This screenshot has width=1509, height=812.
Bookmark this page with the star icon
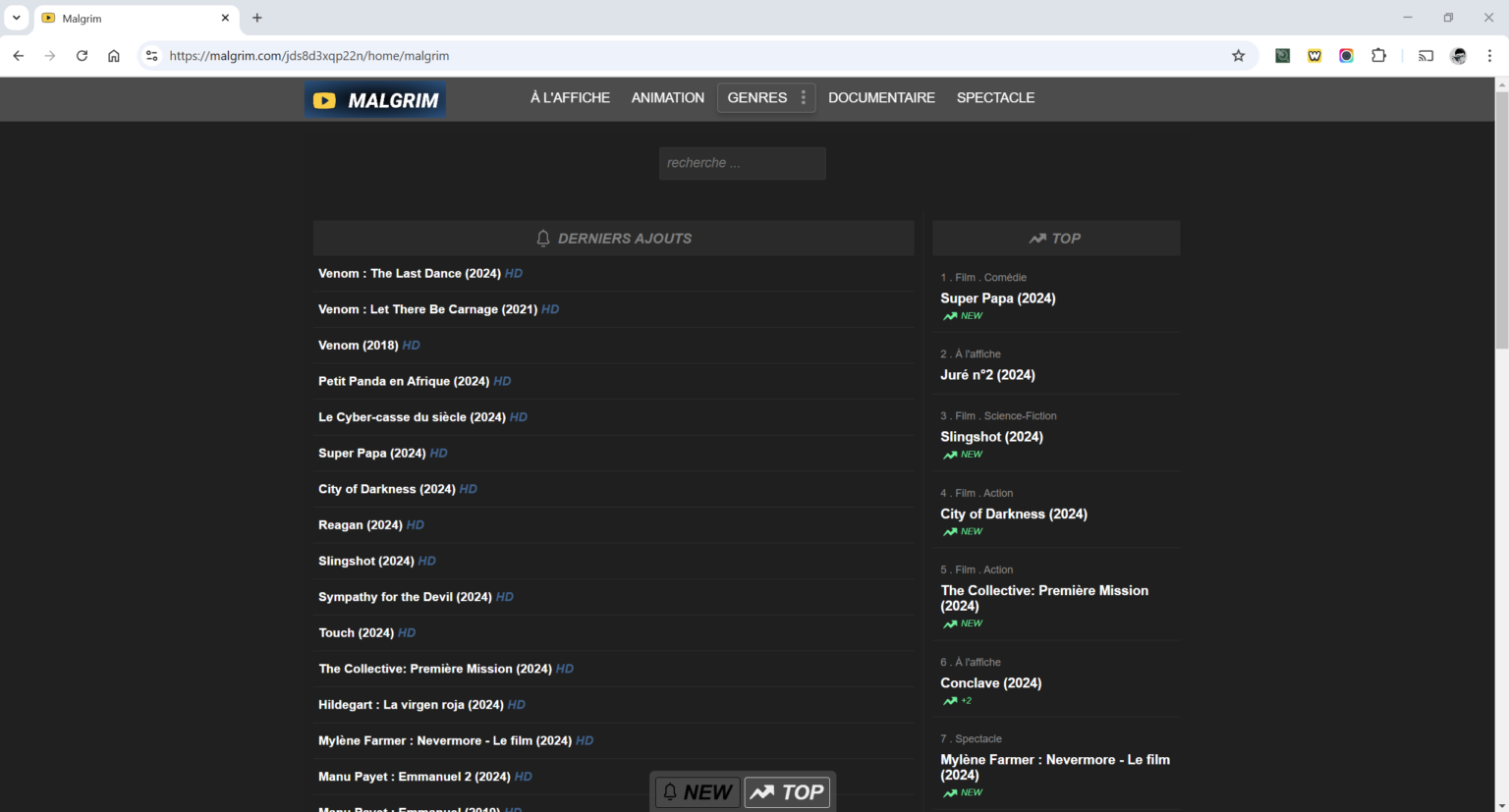[1238, 56]
